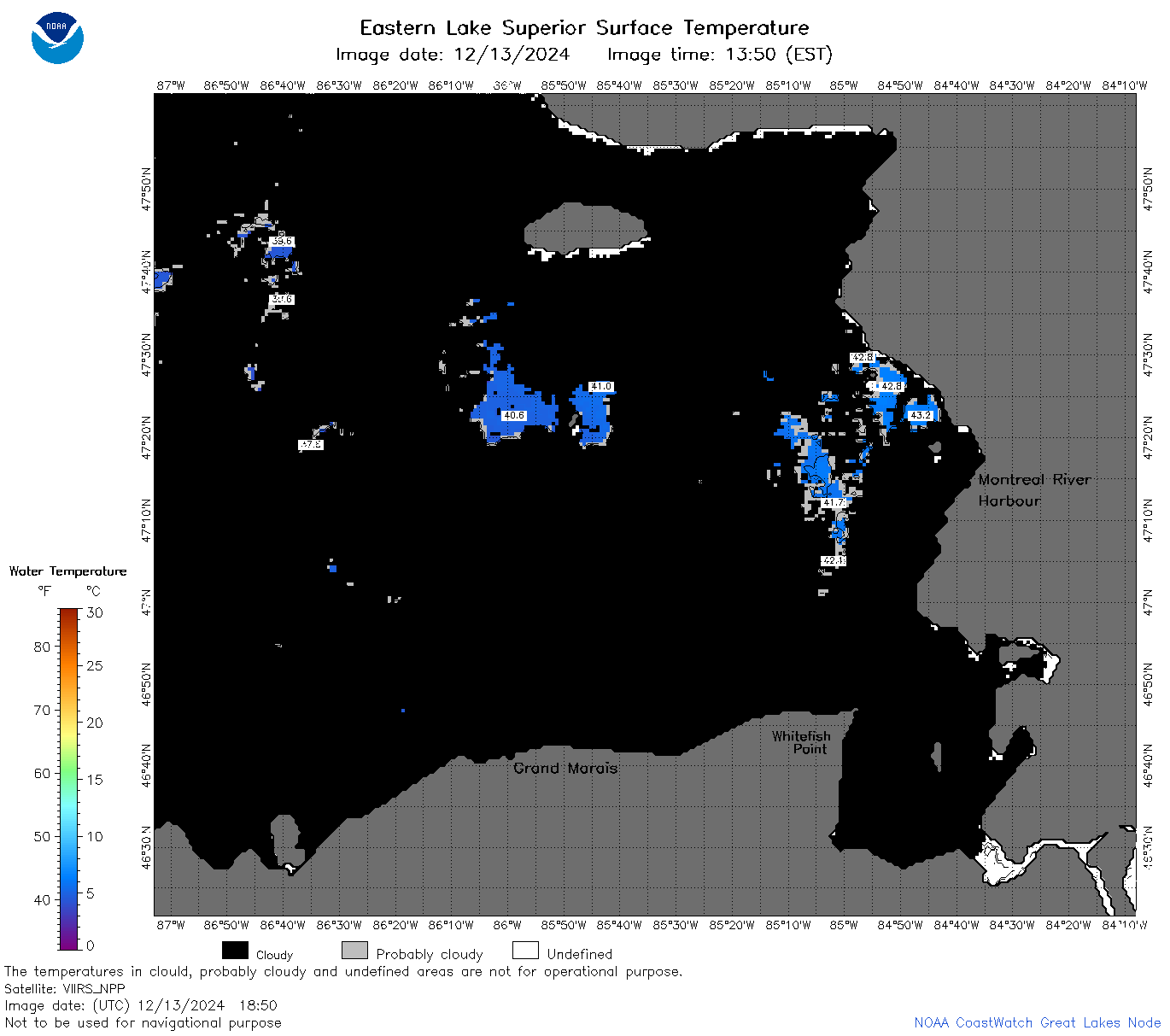Click the gray oval island on the map
The width and height of the screenshot is (1170, 1036).
point(585,229)
